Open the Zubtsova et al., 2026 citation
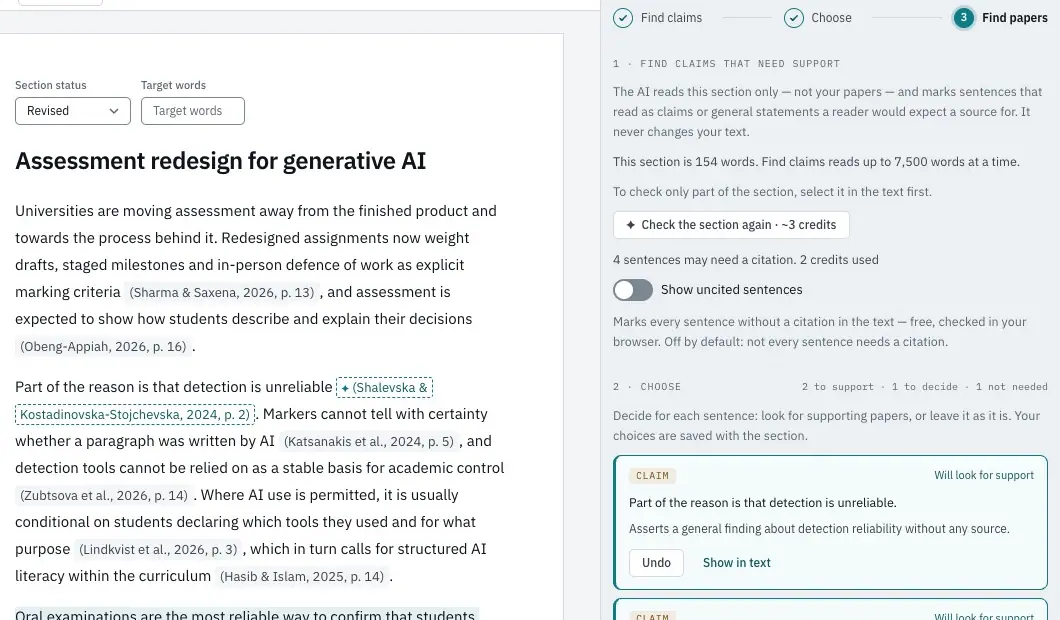 pyautogui.click(x=104, y=496)
